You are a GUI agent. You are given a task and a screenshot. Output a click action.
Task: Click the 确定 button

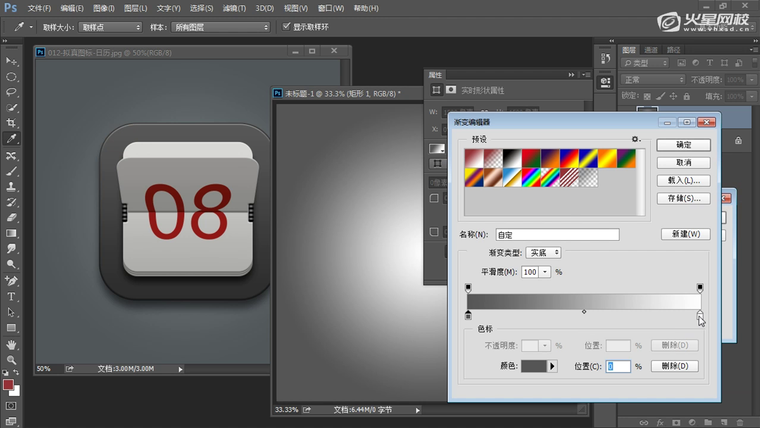(684, 145)
